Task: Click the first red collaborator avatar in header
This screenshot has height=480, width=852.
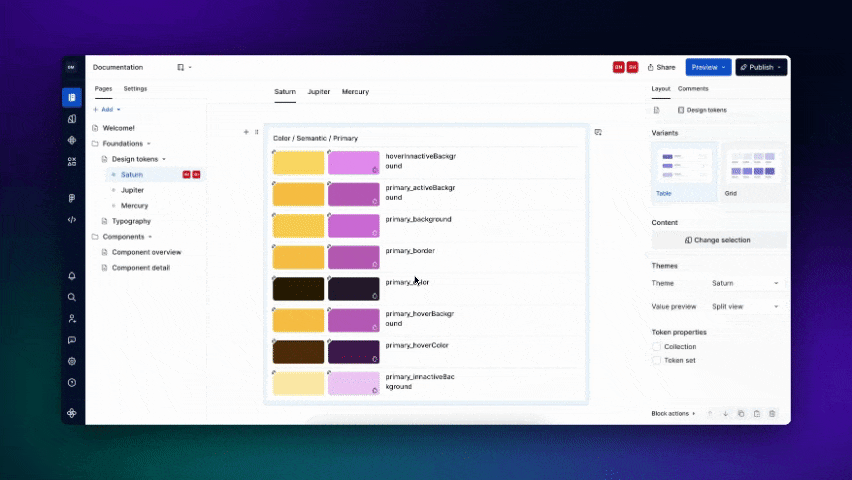Action: click(x=618, y=67)
